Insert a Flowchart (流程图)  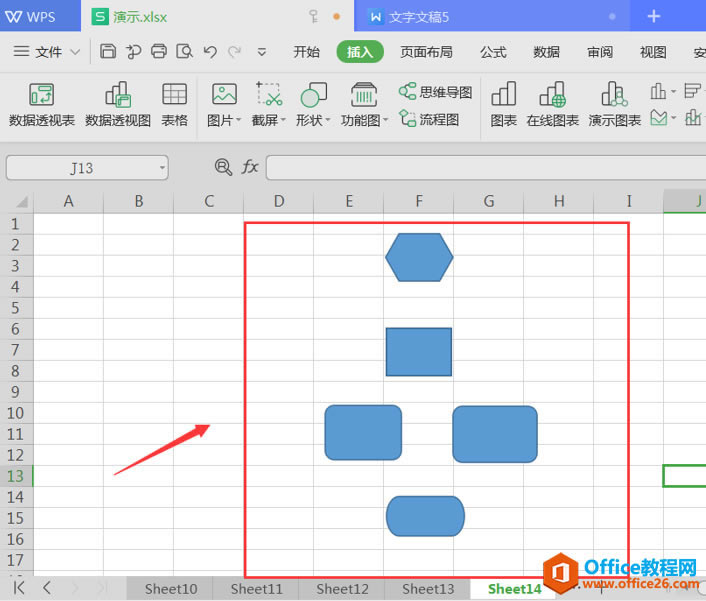(429, 119)
